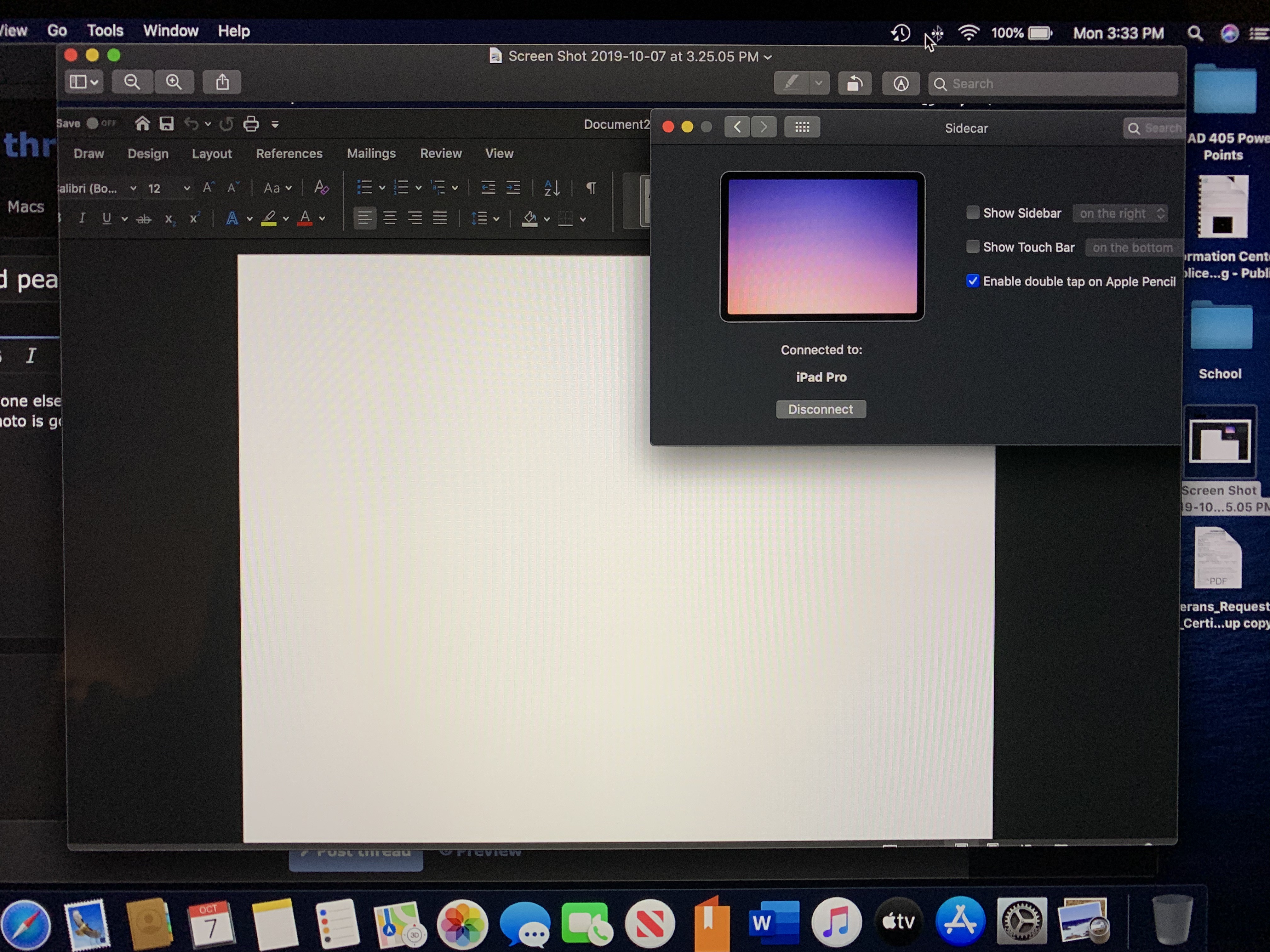Screen dimensions: 1270x952
Task: Show Preview's Markup Toolbar
Action: [x=901, y=84]
